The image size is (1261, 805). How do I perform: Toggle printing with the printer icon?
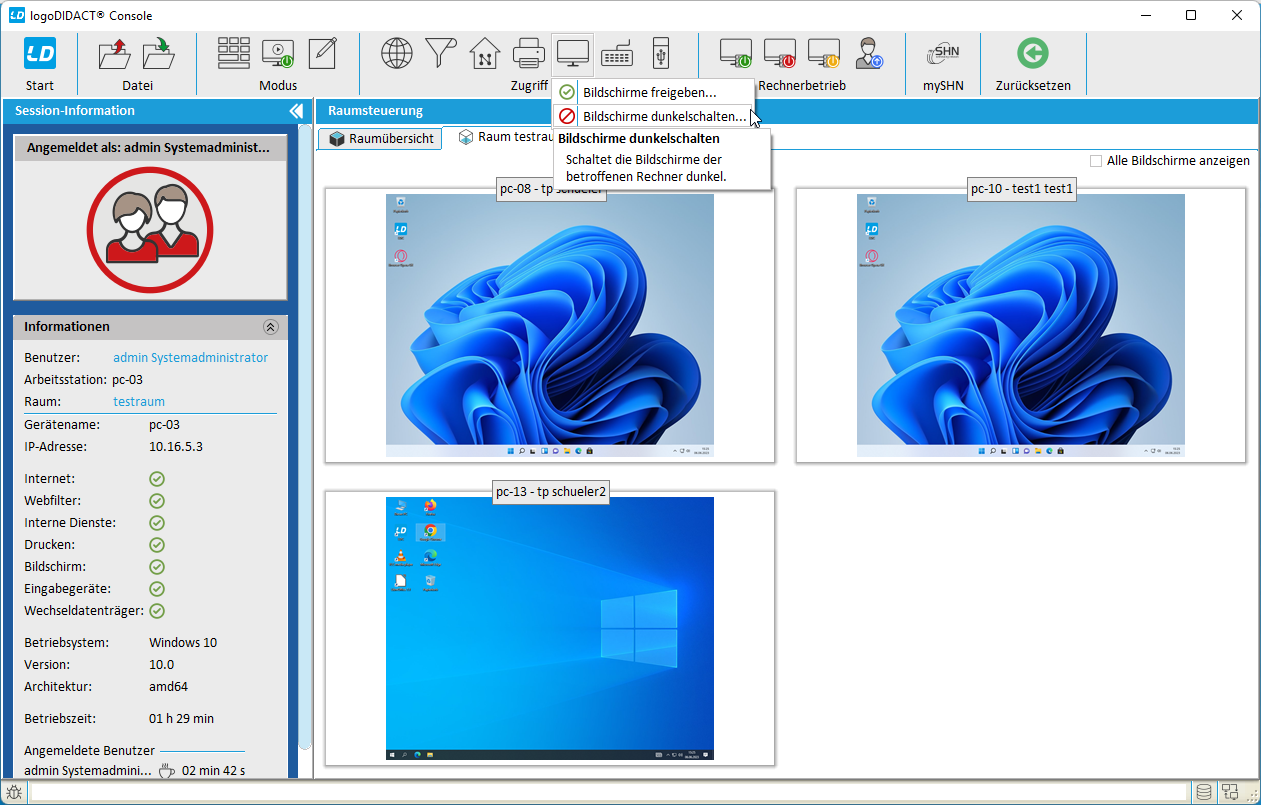pos(529,53)
